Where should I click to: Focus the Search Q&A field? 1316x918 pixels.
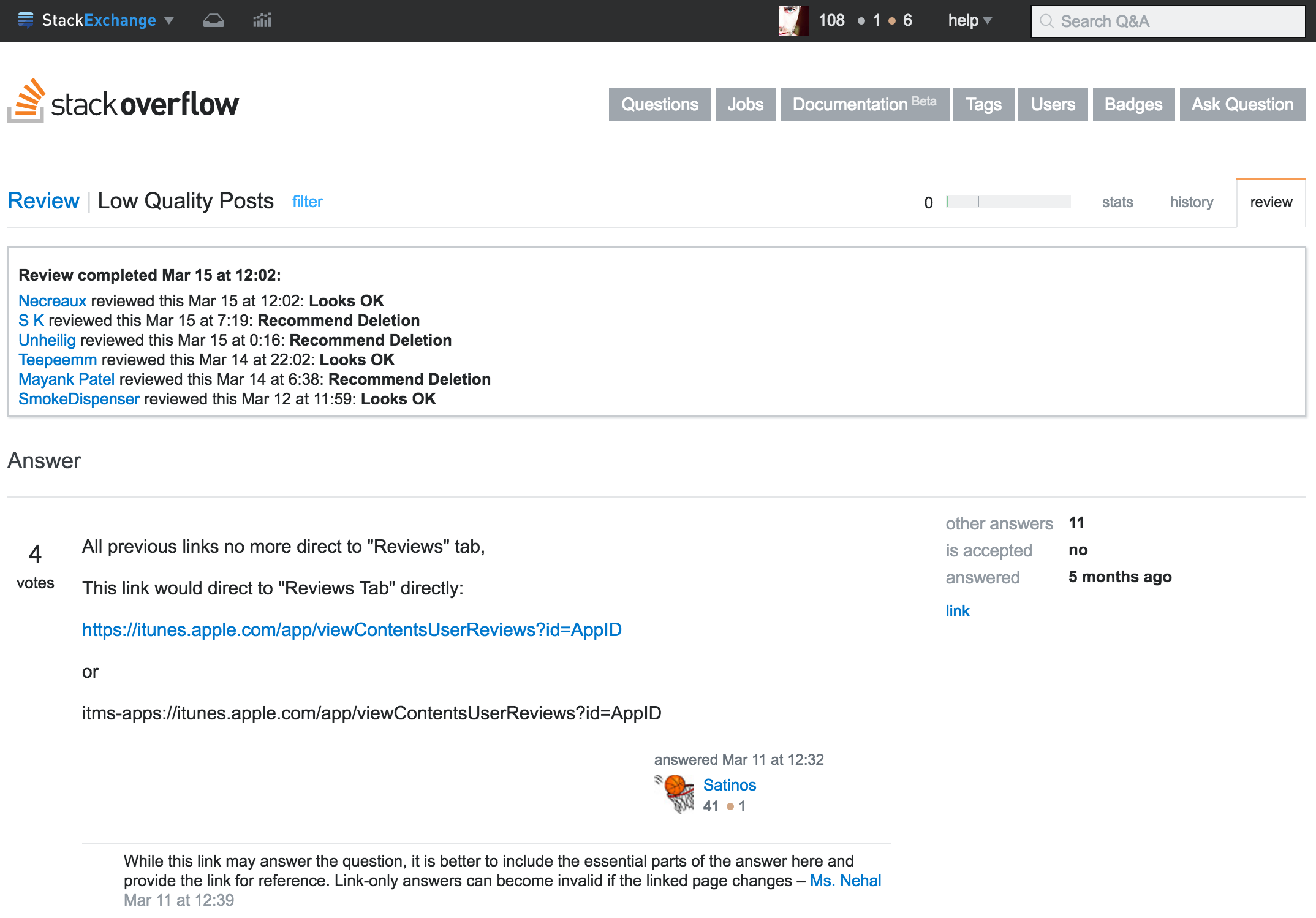pyautogui.click(x=1168, y=21)
